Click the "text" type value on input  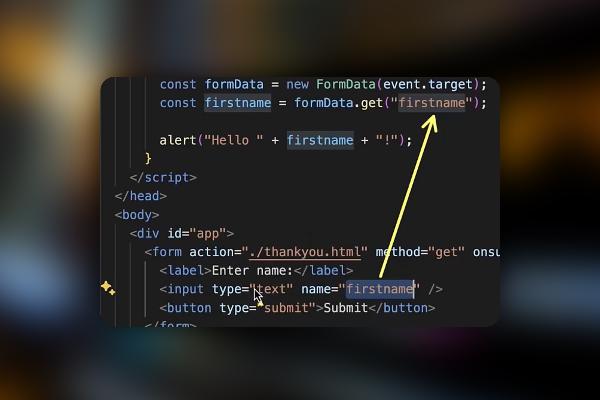point(271,289)
